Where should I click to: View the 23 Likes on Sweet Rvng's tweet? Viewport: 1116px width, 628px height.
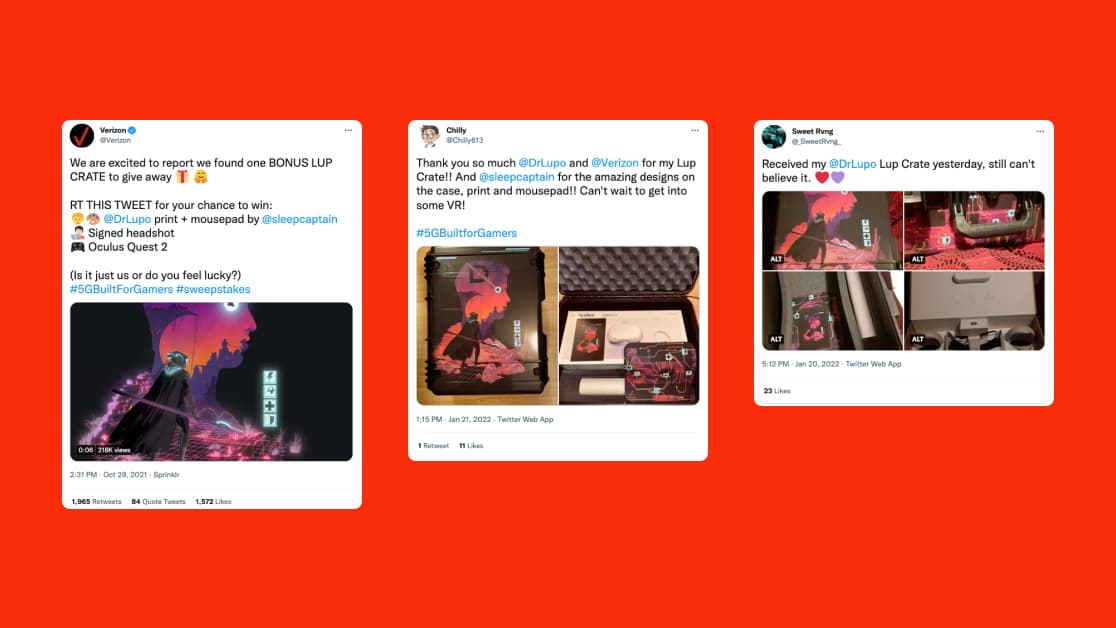click(777, 391)
